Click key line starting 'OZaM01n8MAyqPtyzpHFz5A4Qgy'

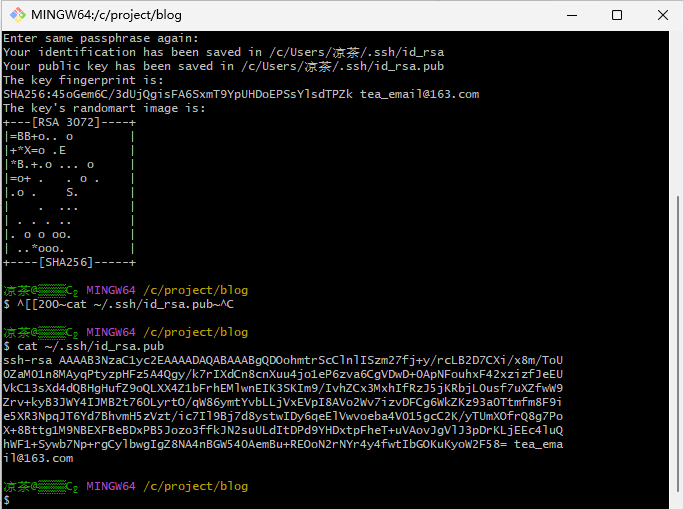283,374
